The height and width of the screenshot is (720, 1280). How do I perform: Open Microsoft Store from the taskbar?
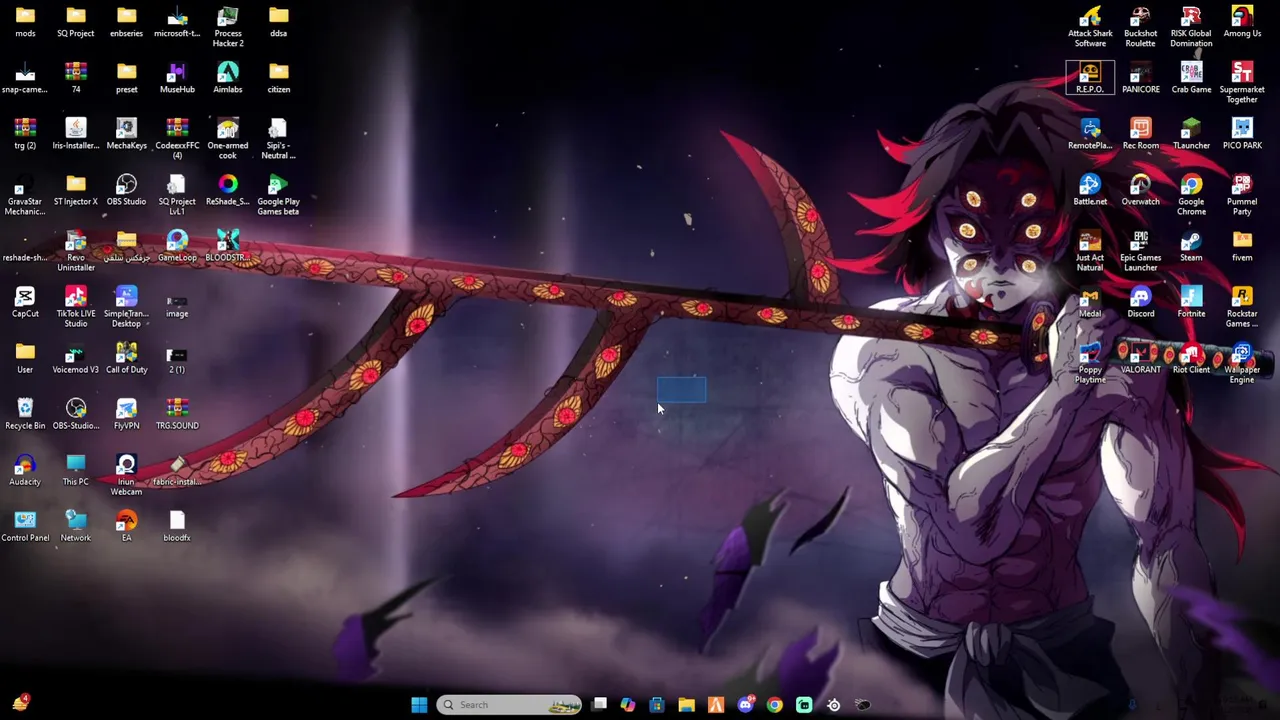click(x=657, y=705)
